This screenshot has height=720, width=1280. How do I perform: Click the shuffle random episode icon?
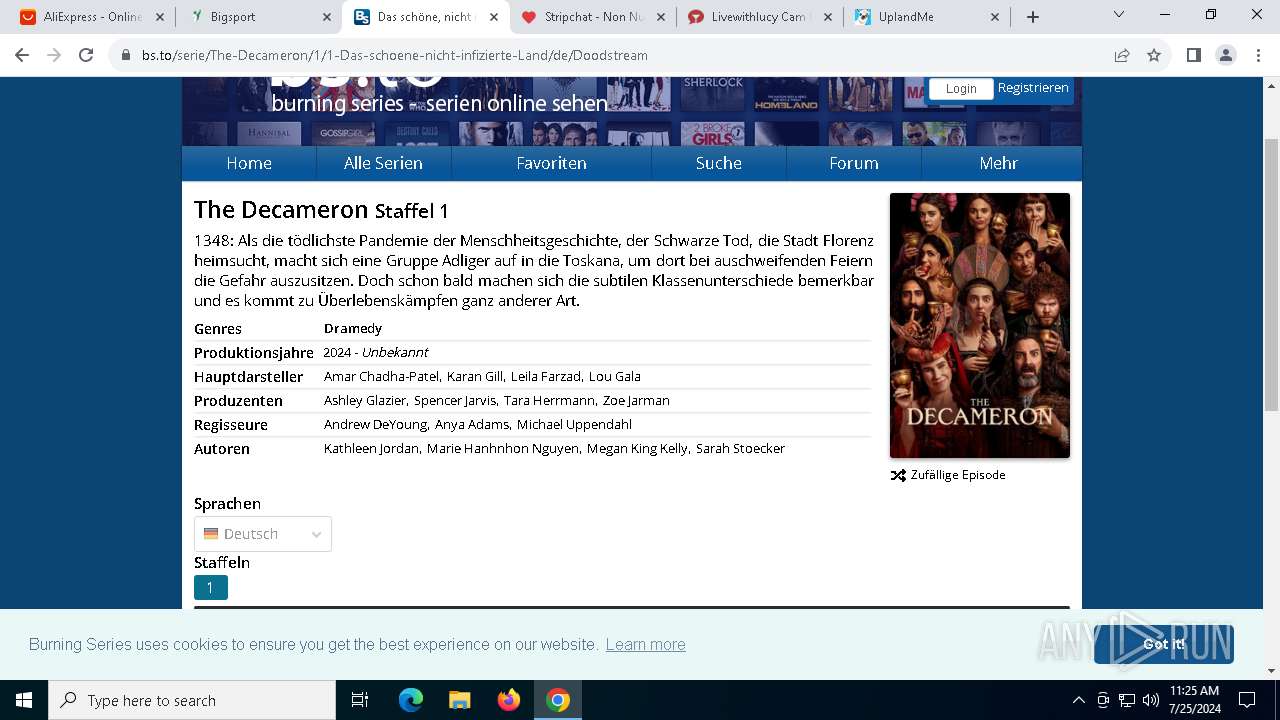(x=898, y=475)
